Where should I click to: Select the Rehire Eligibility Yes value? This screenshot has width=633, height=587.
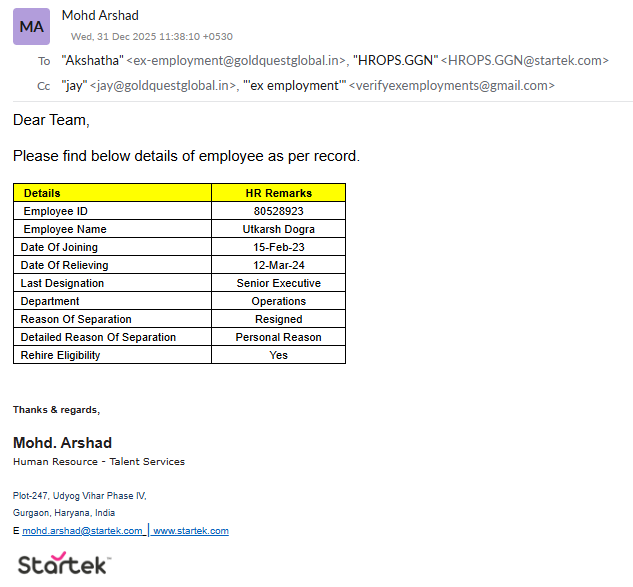click(278, 355)
